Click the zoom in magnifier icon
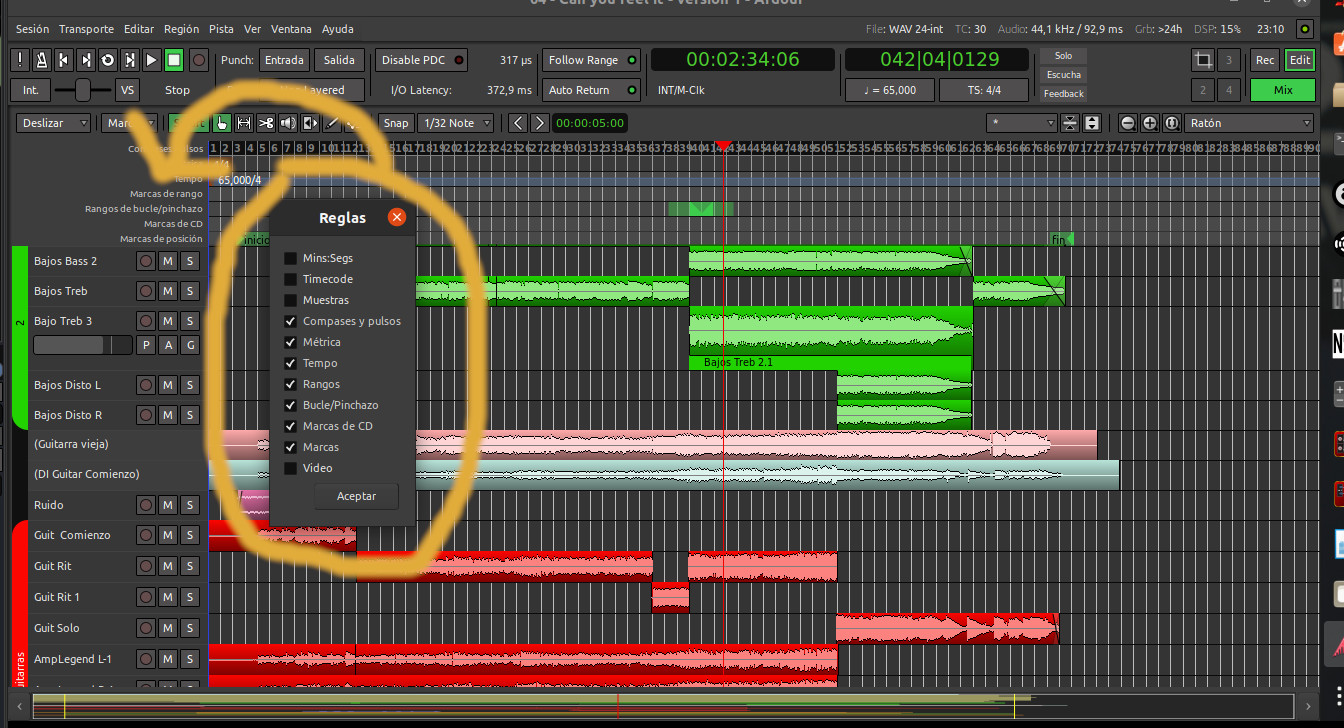1344x728 pixels. (1149, 123)
